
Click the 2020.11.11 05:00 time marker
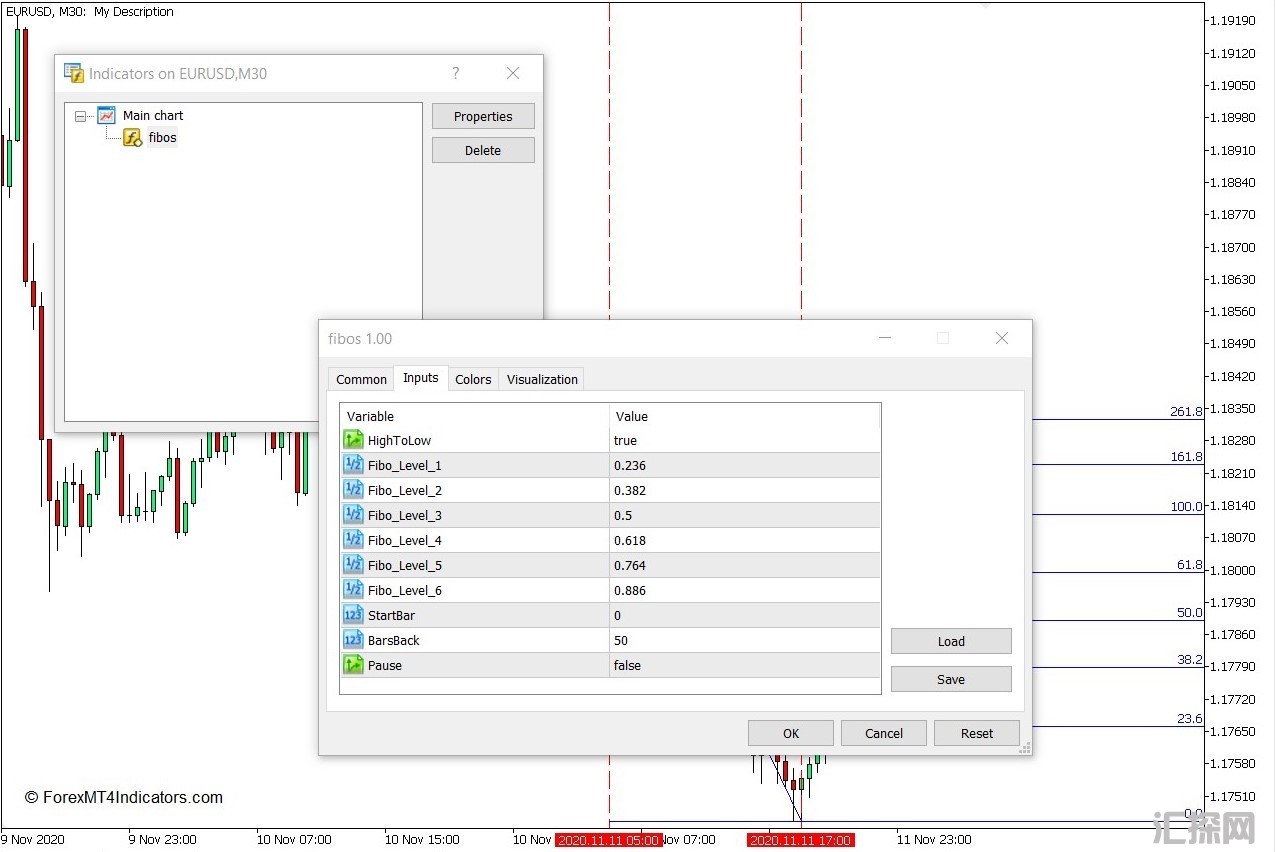[x=609, y=840]
